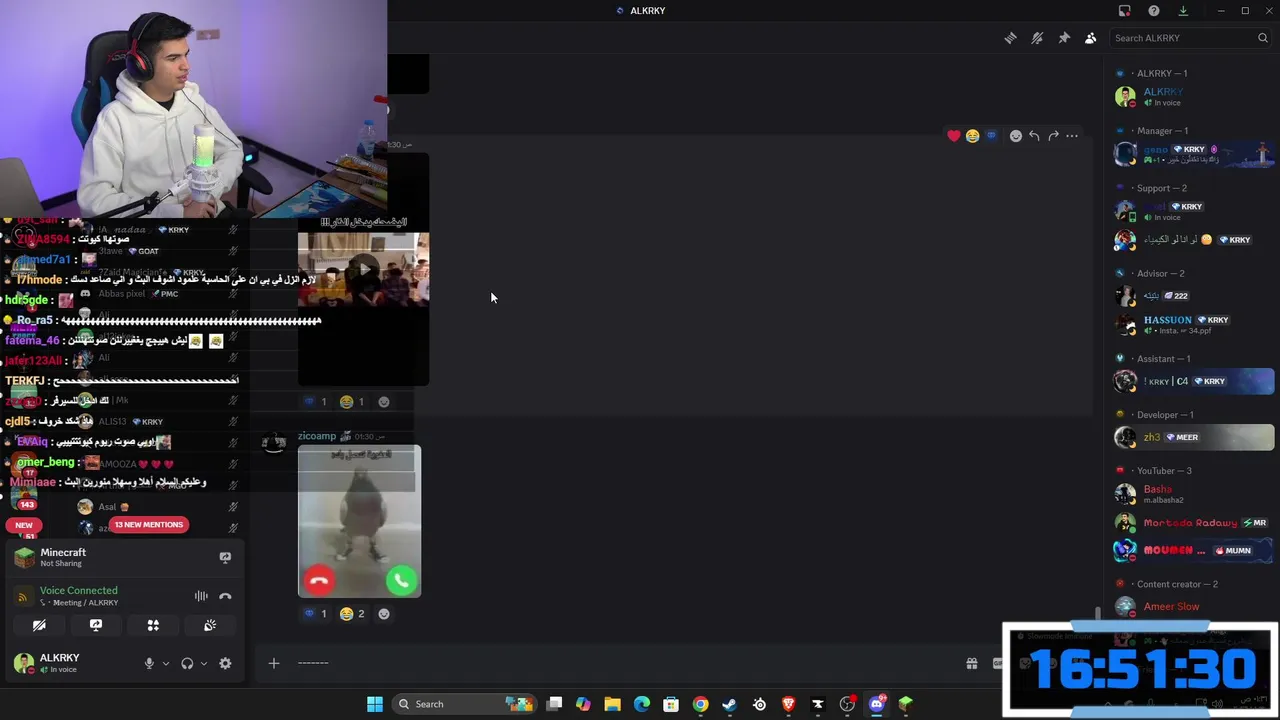The width and height of the screenshot is (1280, 720).
Task: Expand the microphone input options arrow
Action: click(166, 663)
